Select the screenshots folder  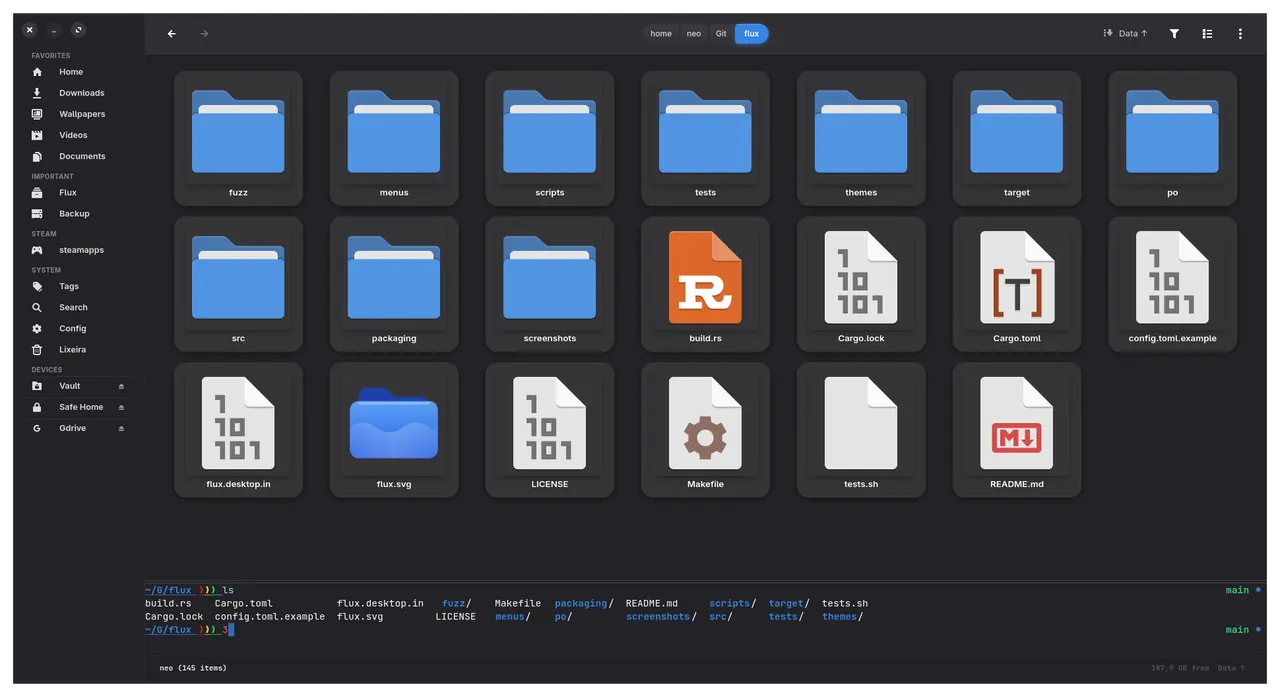pyautogui.click(x=550, y=284)
